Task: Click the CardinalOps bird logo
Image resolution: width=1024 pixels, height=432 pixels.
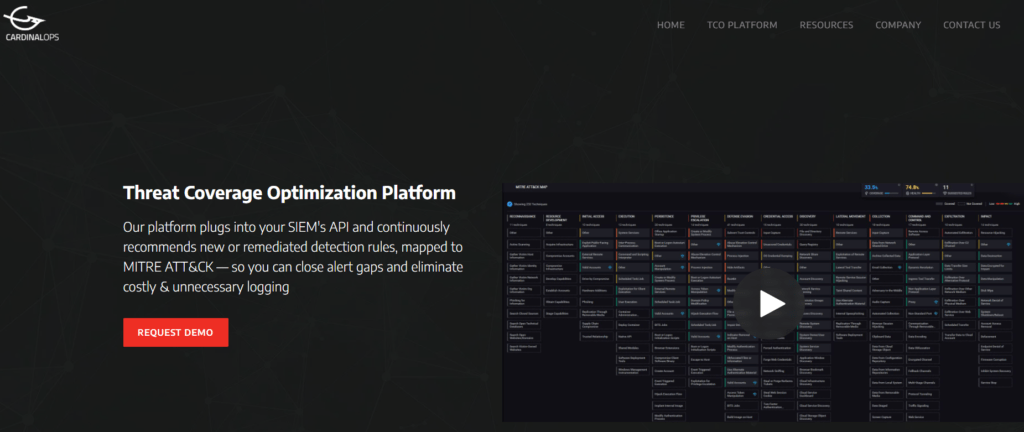Action: pyautogui.click(x=31, y=23)
